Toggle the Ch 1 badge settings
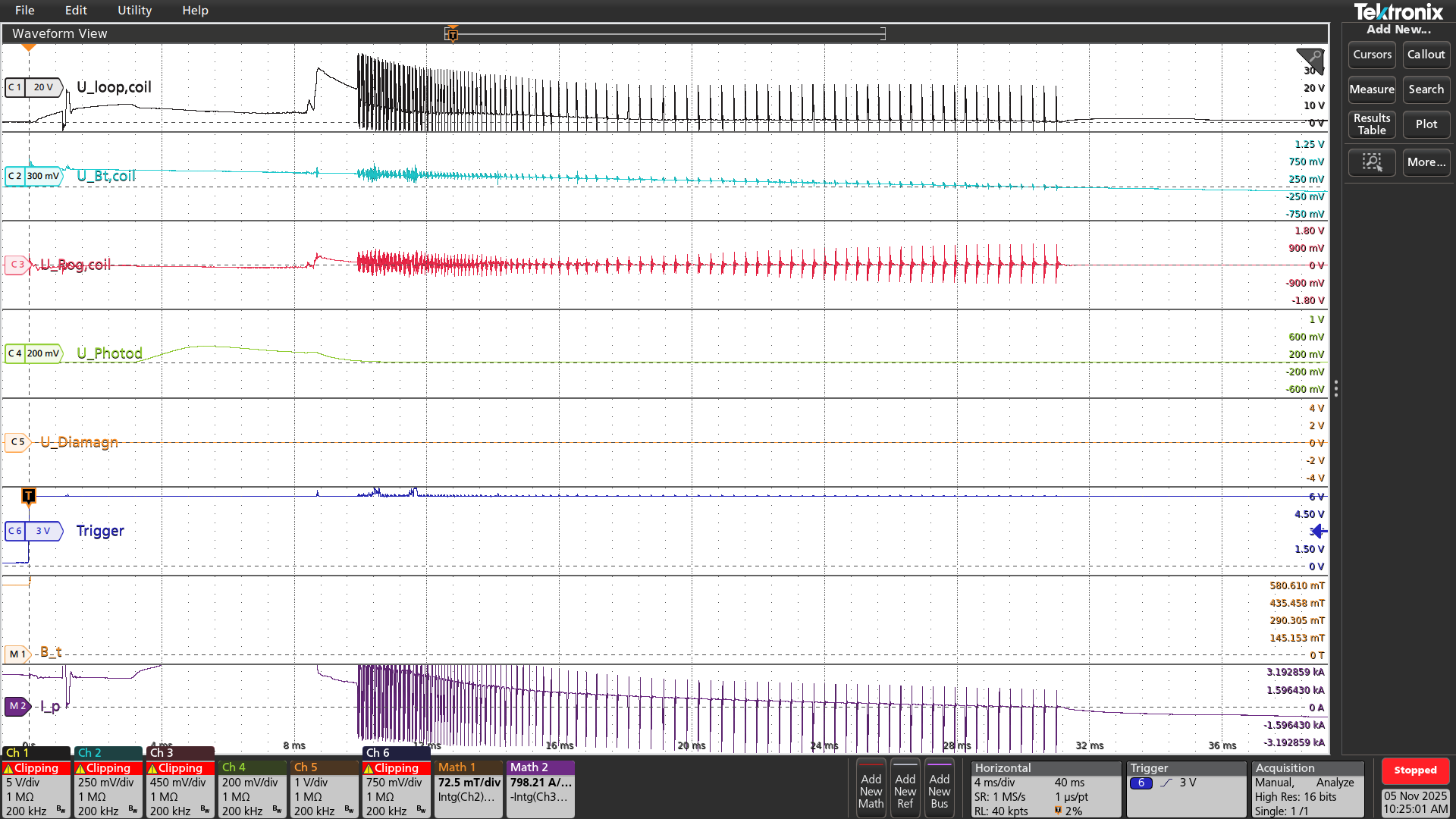The image size is (1456, 819). (36, 789)
